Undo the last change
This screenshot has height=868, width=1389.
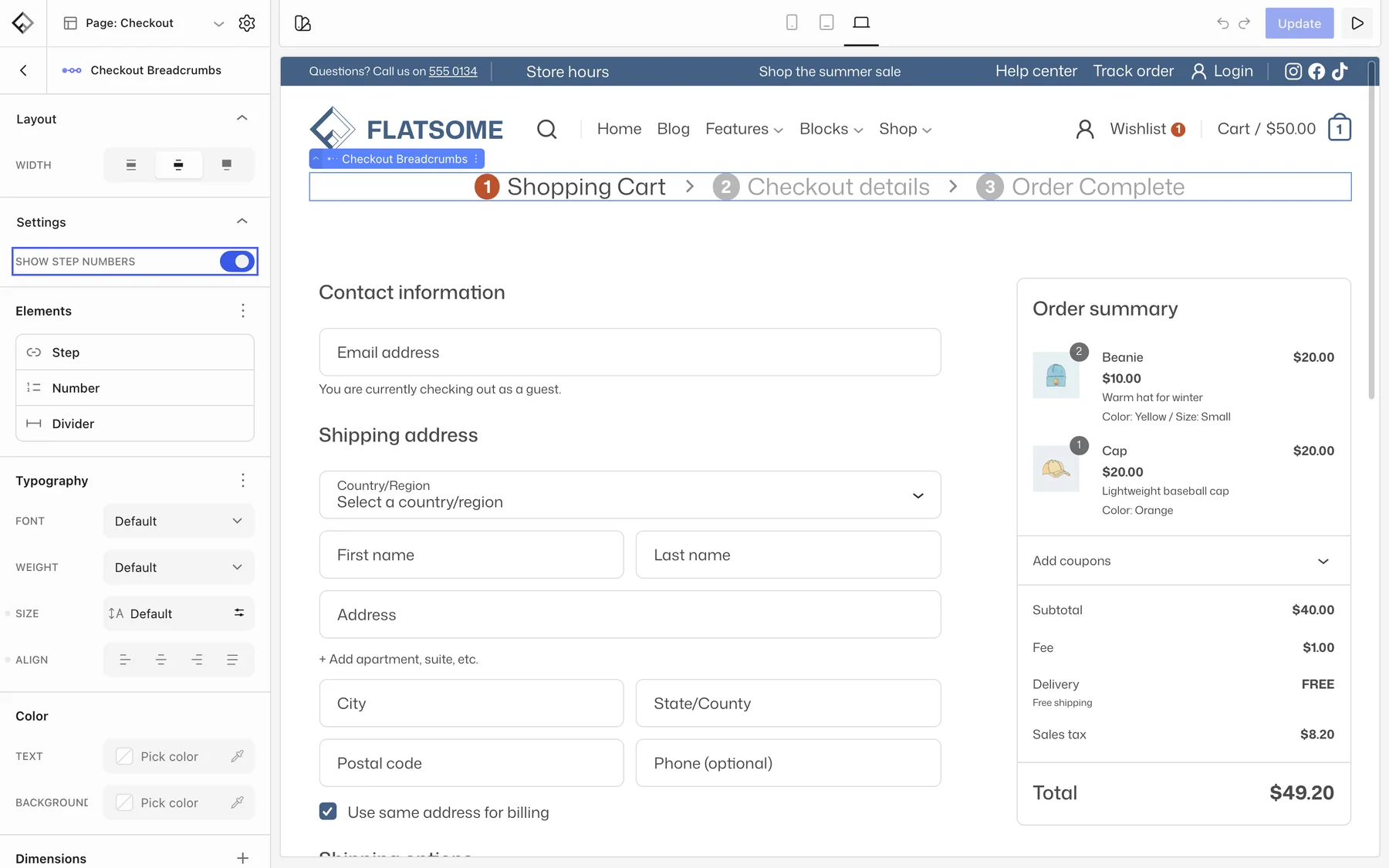coord(1223,23)
